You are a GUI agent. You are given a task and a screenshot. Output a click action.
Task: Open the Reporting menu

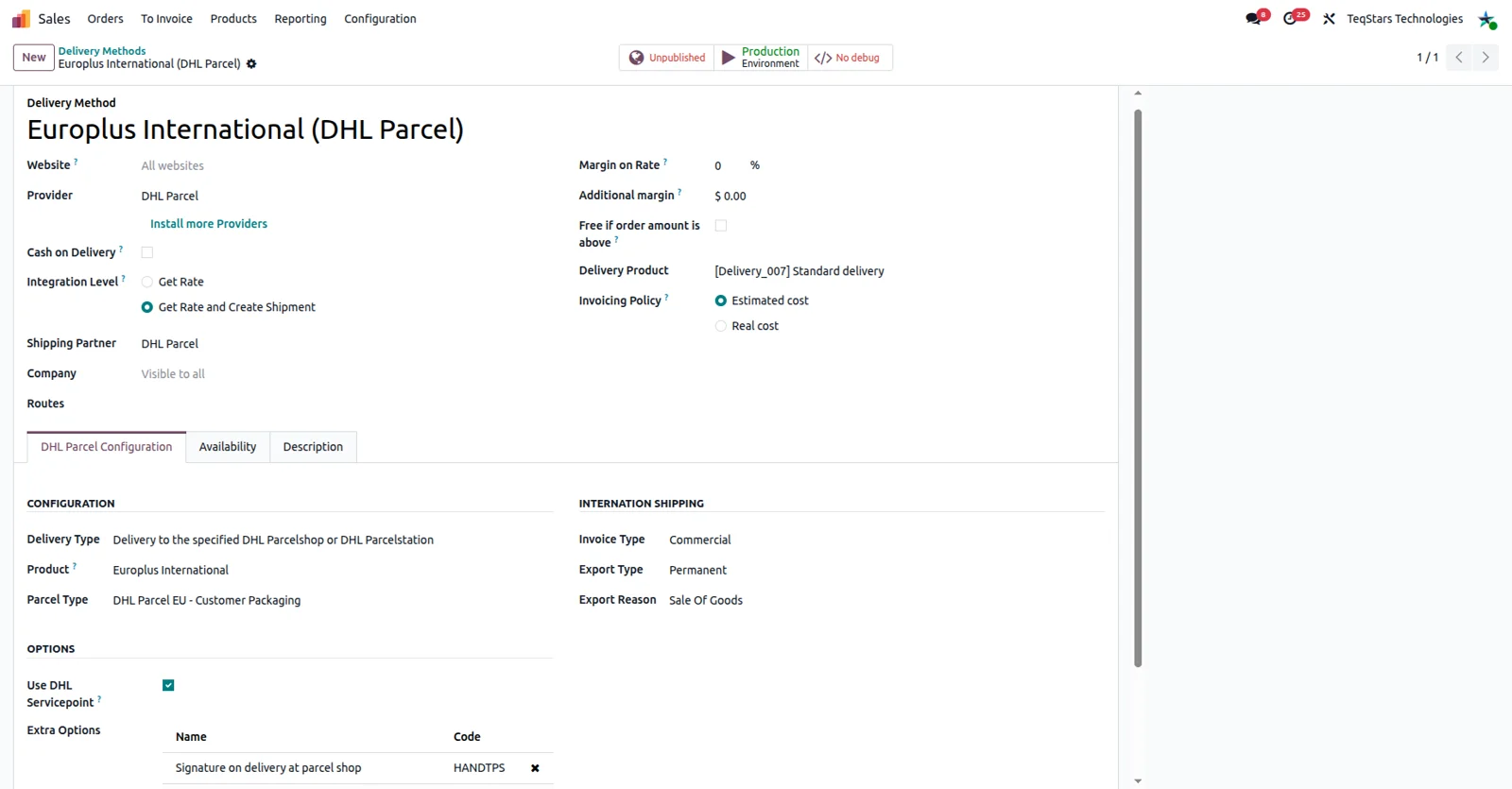pos(301,19)
